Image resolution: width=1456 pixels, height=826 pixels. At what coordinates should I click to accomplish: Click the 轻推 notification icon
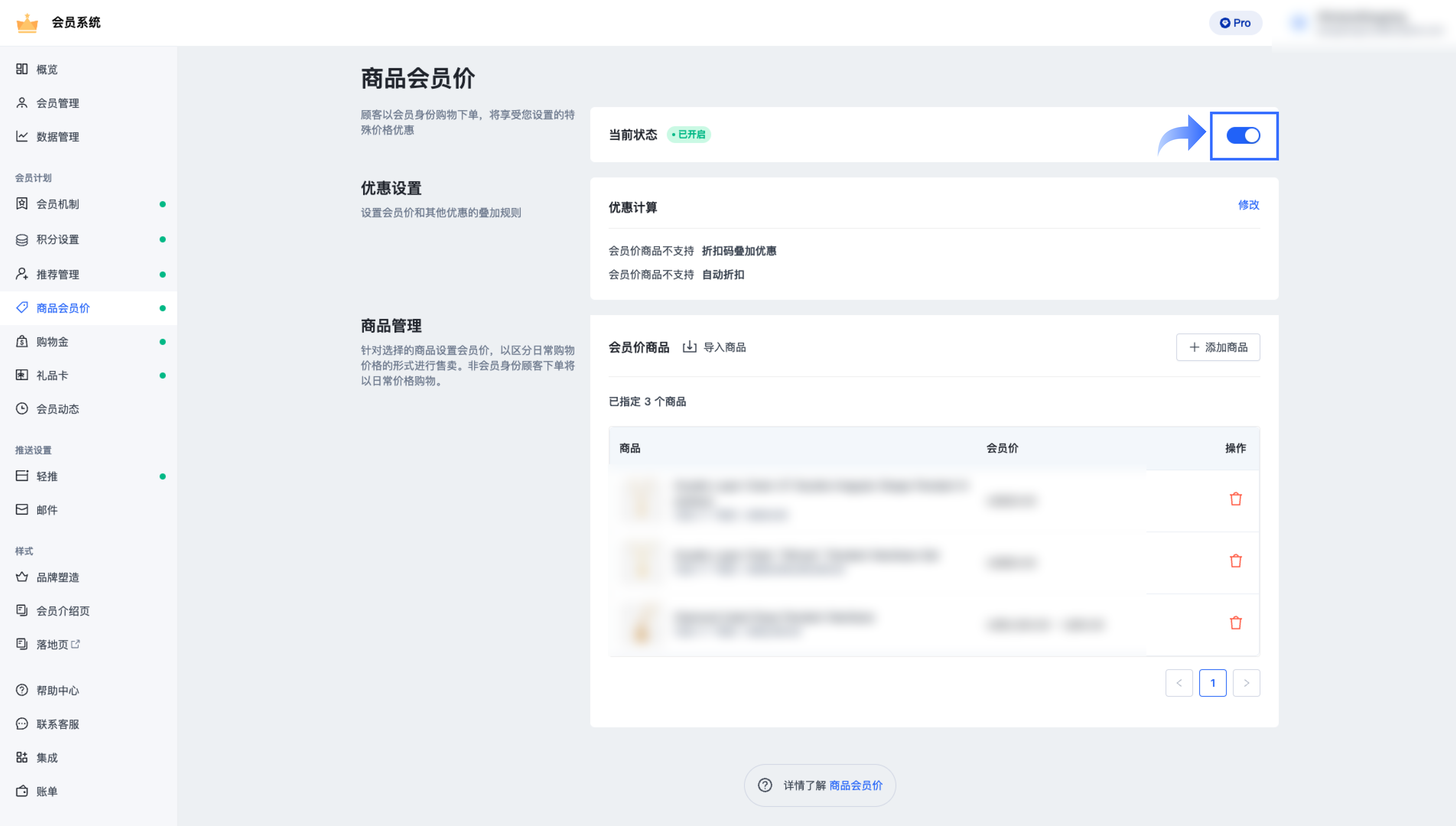[x=22, y=476]
